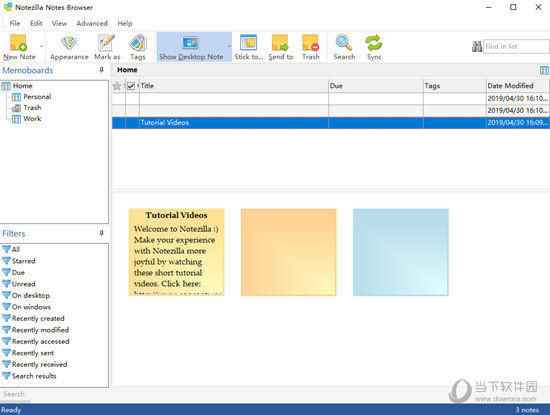Pin the Filters panel

pyautogui.click(x=101, y=233)
